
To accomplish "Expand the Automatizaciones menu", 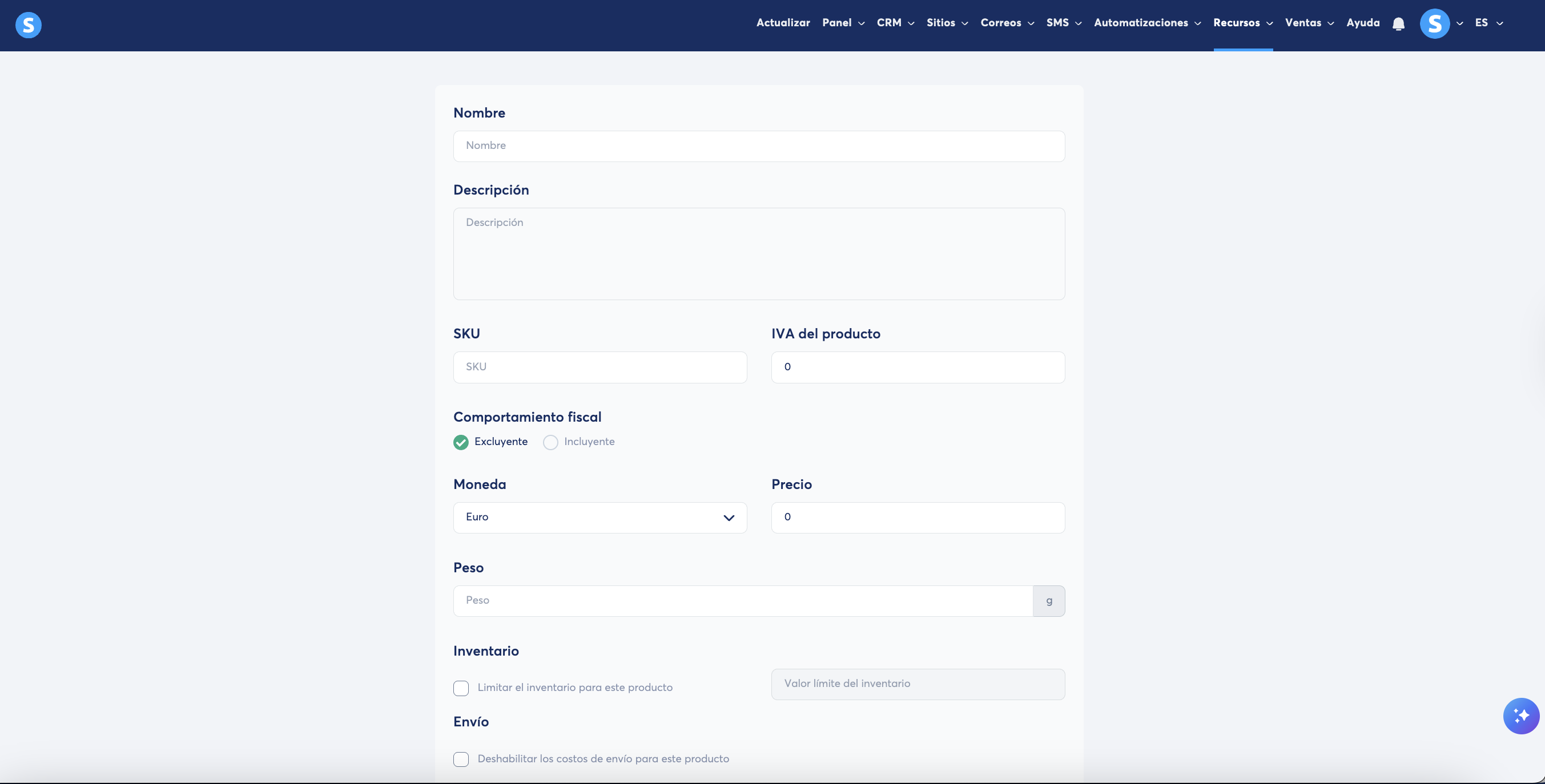I will (1146, 23).
